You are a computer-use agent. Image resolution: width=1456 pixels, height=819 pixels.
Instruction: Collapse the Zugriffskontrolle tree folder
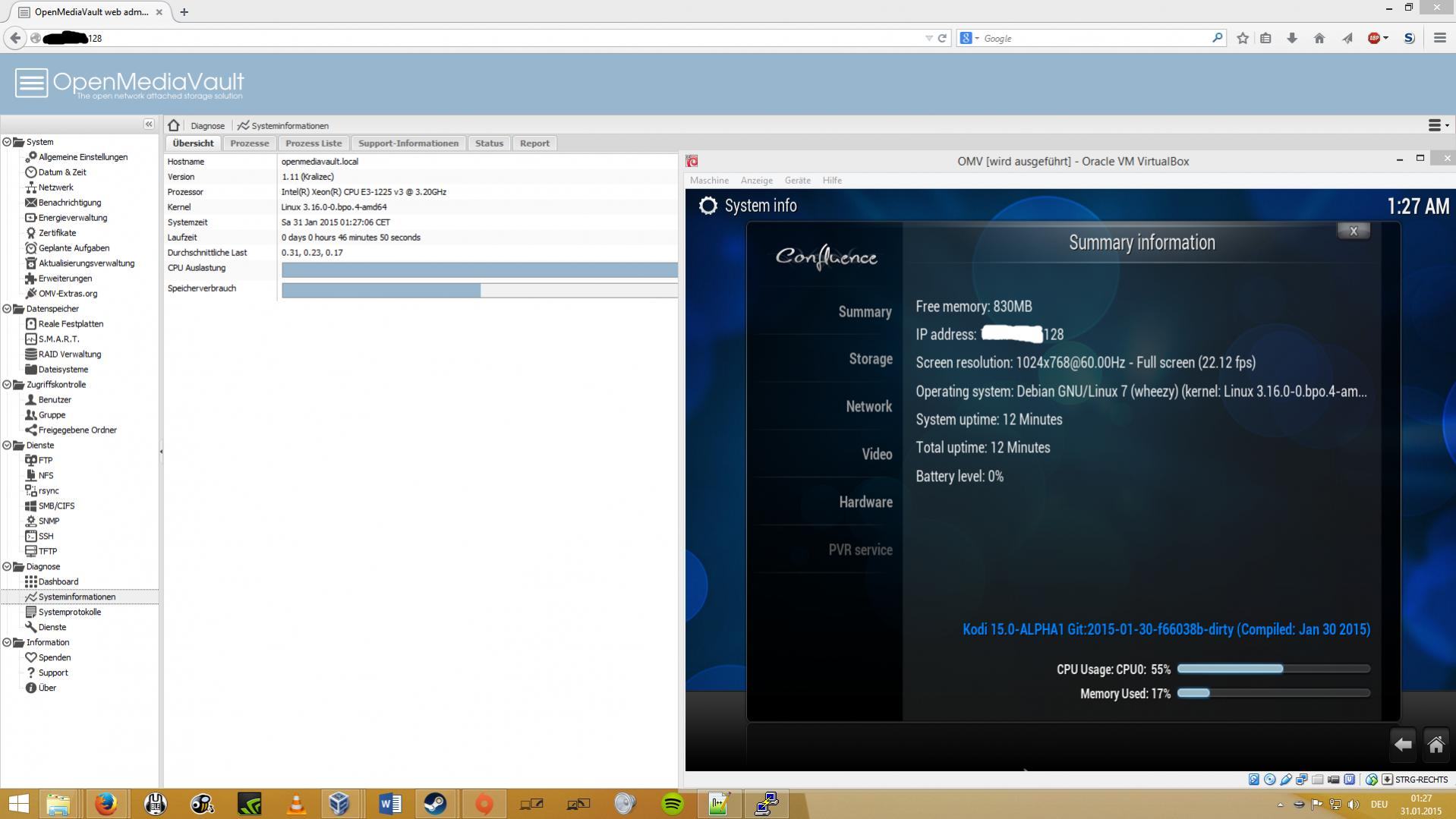(x=7, y=385)
